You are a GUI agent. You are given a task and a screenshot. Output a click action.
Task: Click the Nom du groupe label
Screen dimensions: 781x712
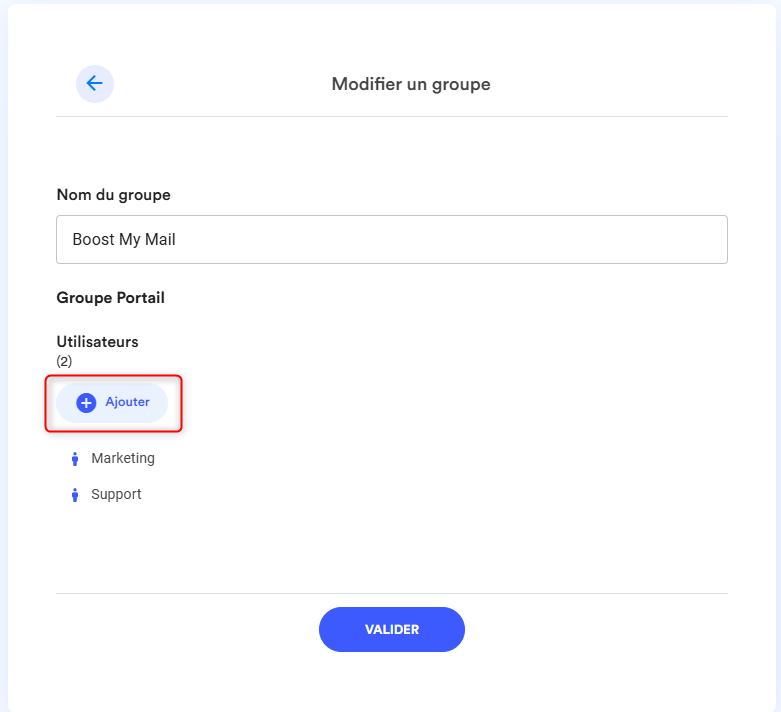point(113,194)
